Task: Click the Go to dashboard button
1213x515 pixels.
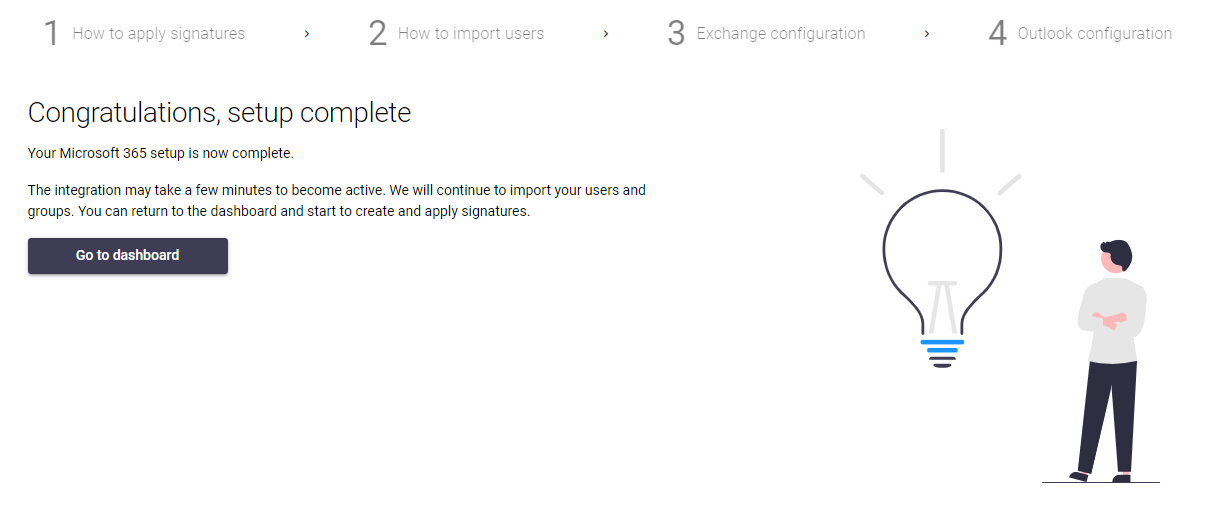Action: tap(128, 255)
